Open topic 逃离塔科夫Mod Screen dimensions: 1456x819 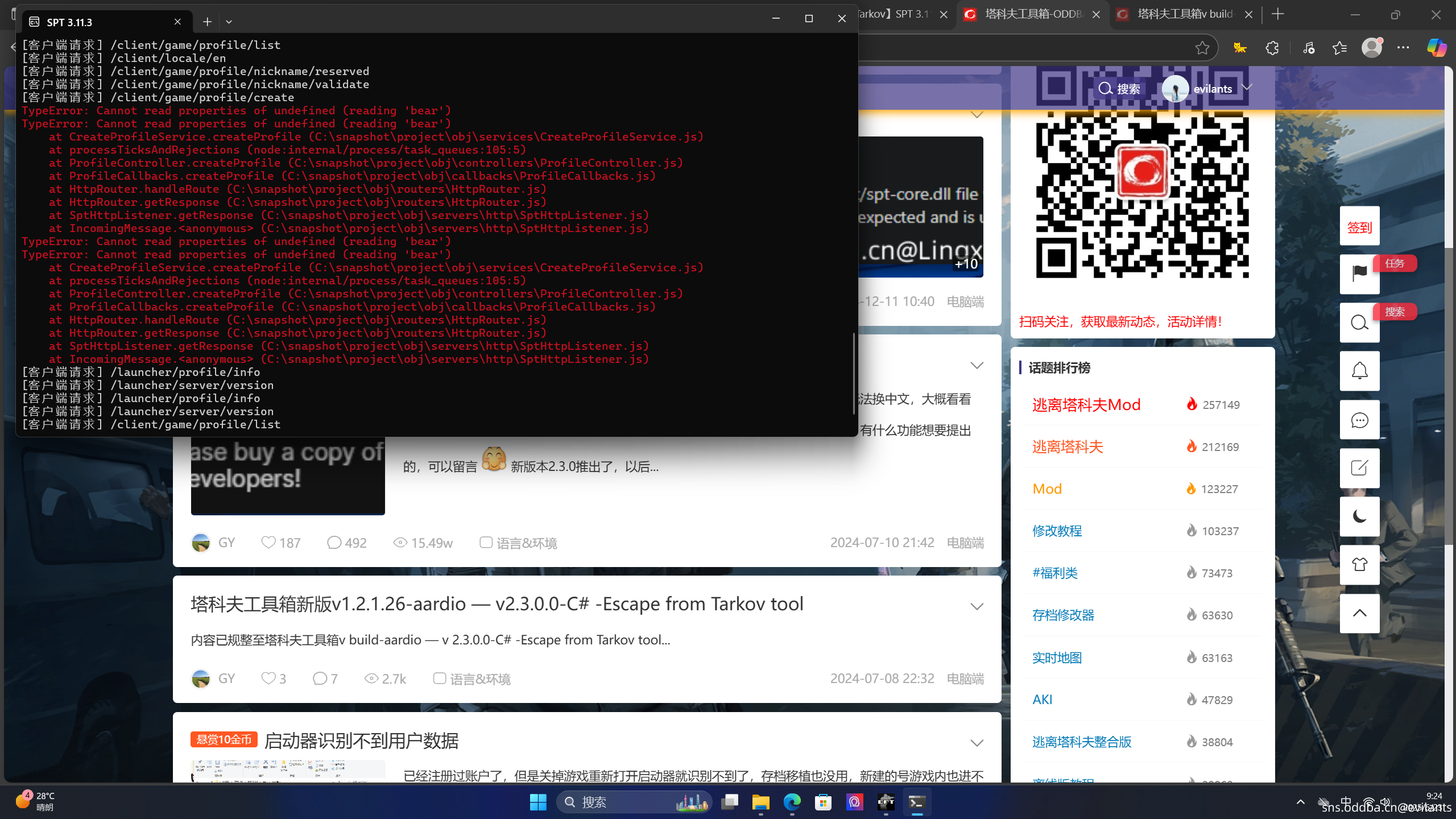tap(1086, 404)
